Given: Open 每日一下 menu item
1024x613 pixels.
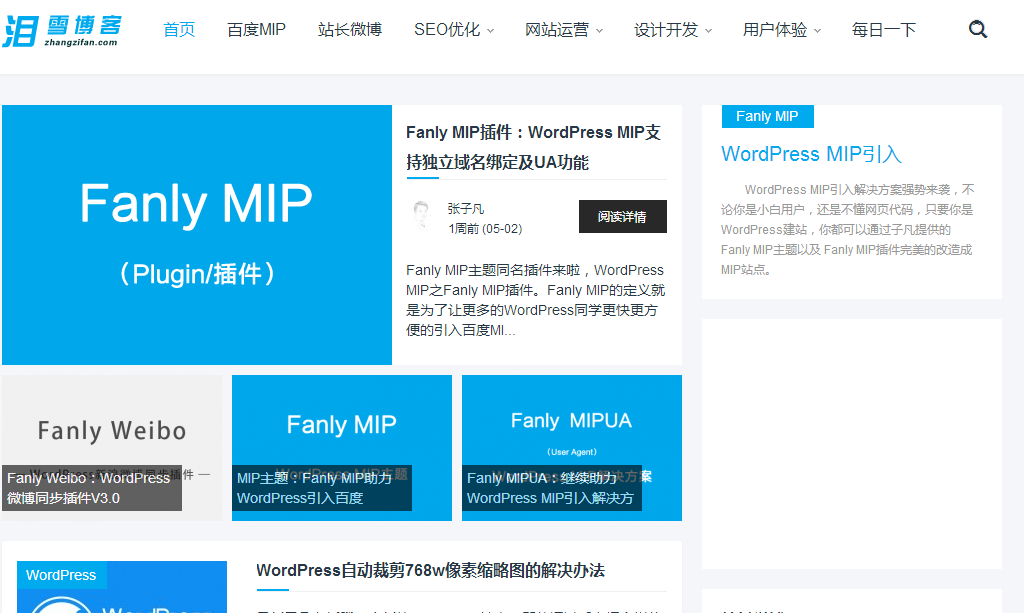Looking at the screenshot, I should [x=884, y=30].
